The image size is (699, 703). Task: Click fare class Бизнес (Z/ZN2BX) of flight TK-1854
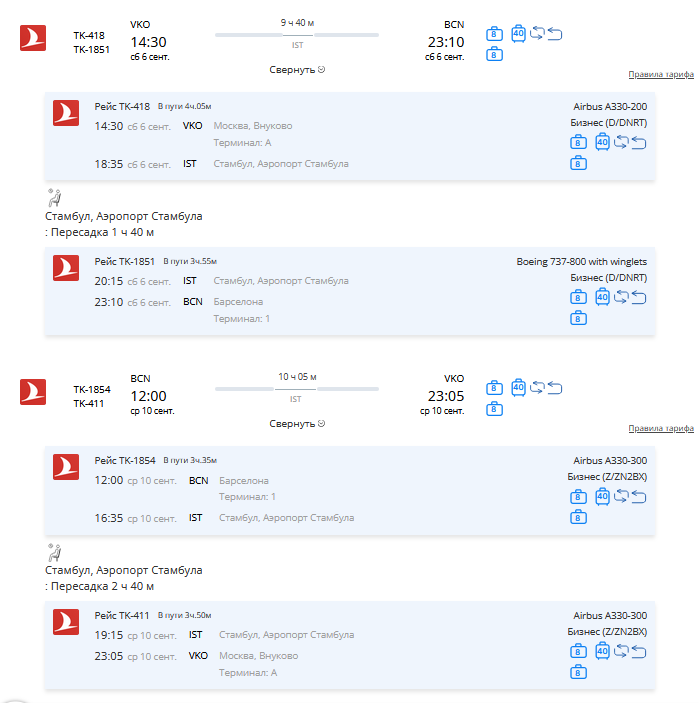pyautogui.click(x=607, y=477)
